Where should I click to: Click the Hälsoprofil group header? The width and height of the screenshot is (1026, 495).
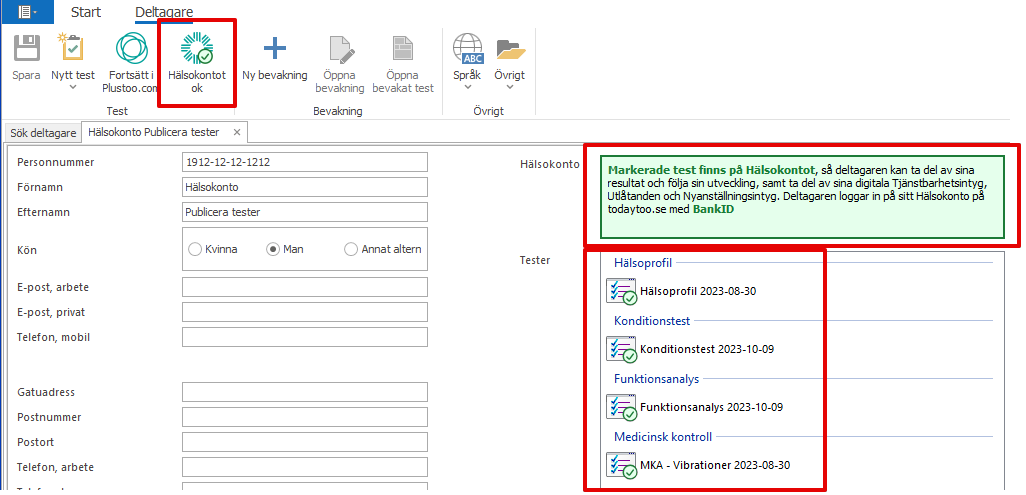(643, 263)
